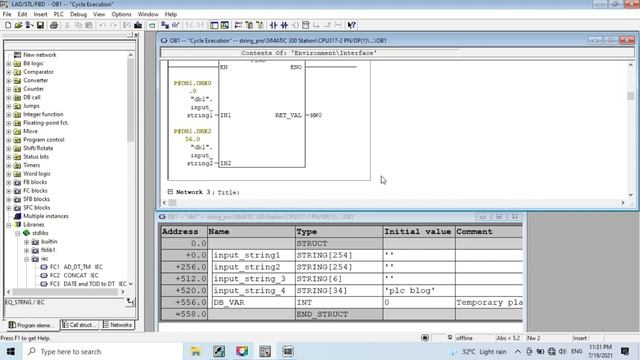Click the Cut scissors toolbar icon
Screen dimensions: 640x360
point(67,25)
